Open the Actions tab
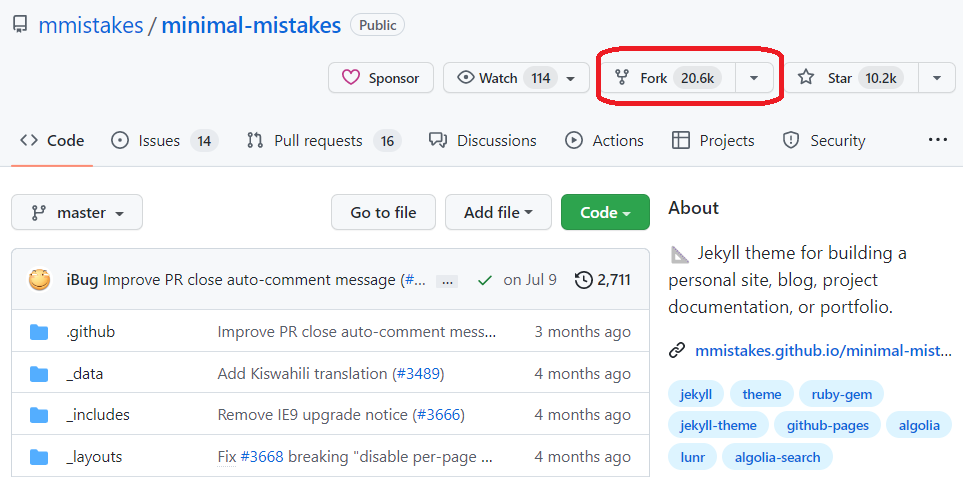 click(x=604, y=141)
